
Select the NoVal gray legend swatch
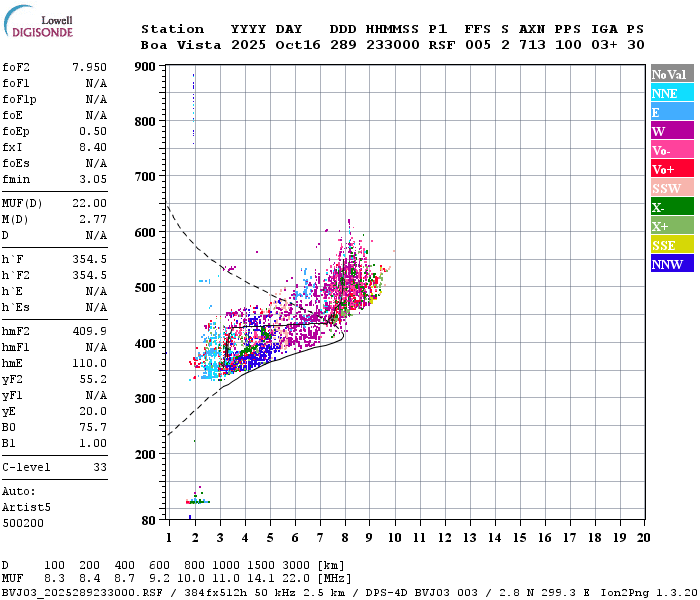pyautogui.click(x=672, y=74)
